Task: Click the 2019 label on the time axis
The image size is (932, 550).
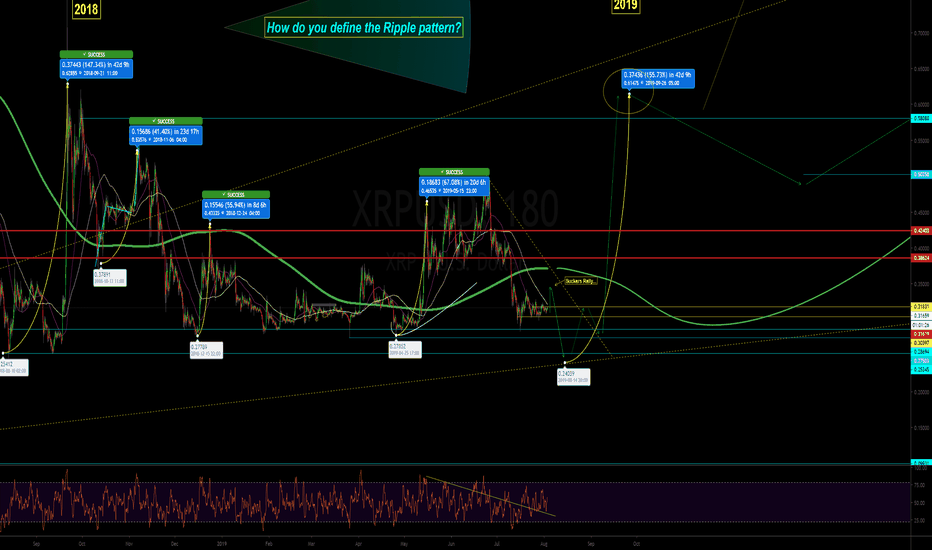Action: 222,543
